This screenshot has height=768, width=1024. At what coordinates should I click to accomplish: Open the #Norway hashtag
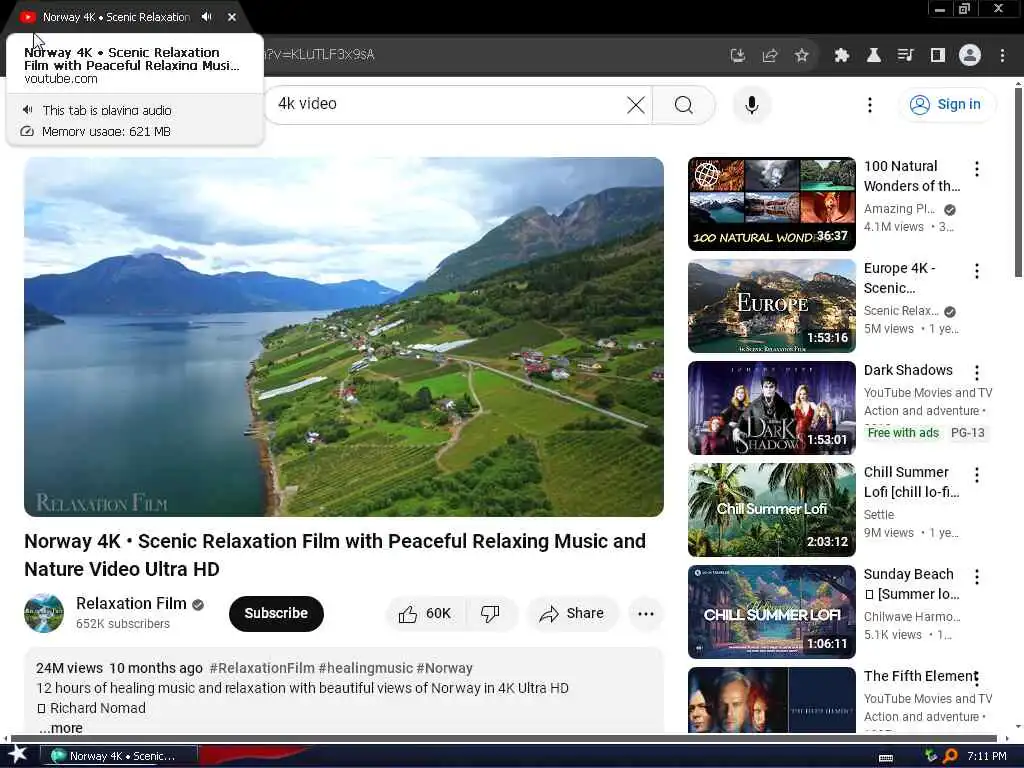(445, 668)
